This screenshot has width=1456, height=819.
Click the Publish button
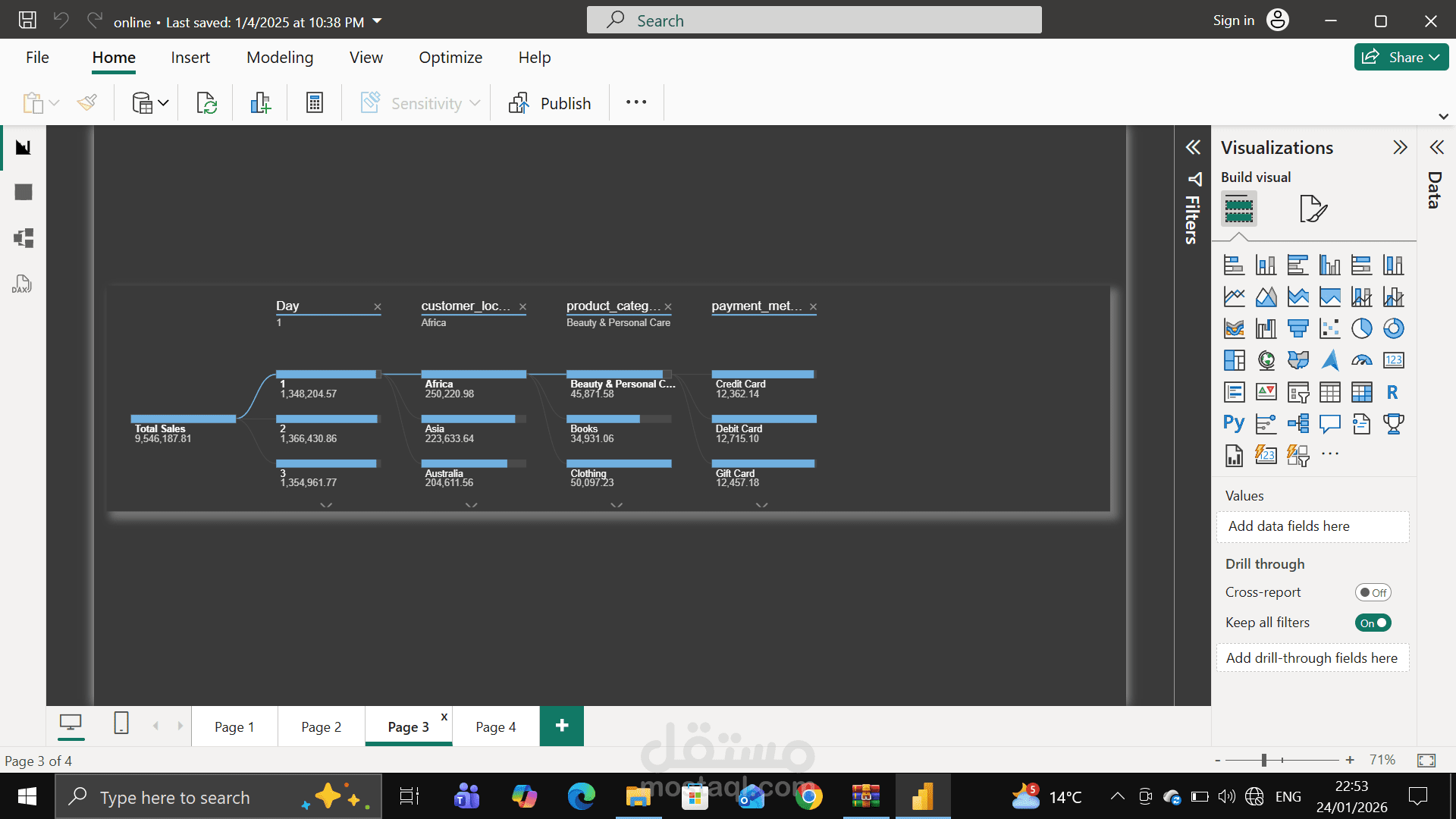551,103
